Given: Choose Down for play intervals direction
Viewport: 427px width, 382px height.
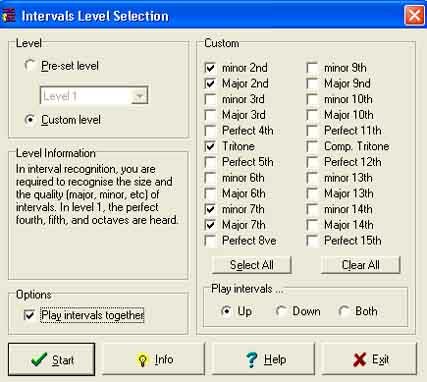Looking at the screenshot, I should [x=281, y=311].
